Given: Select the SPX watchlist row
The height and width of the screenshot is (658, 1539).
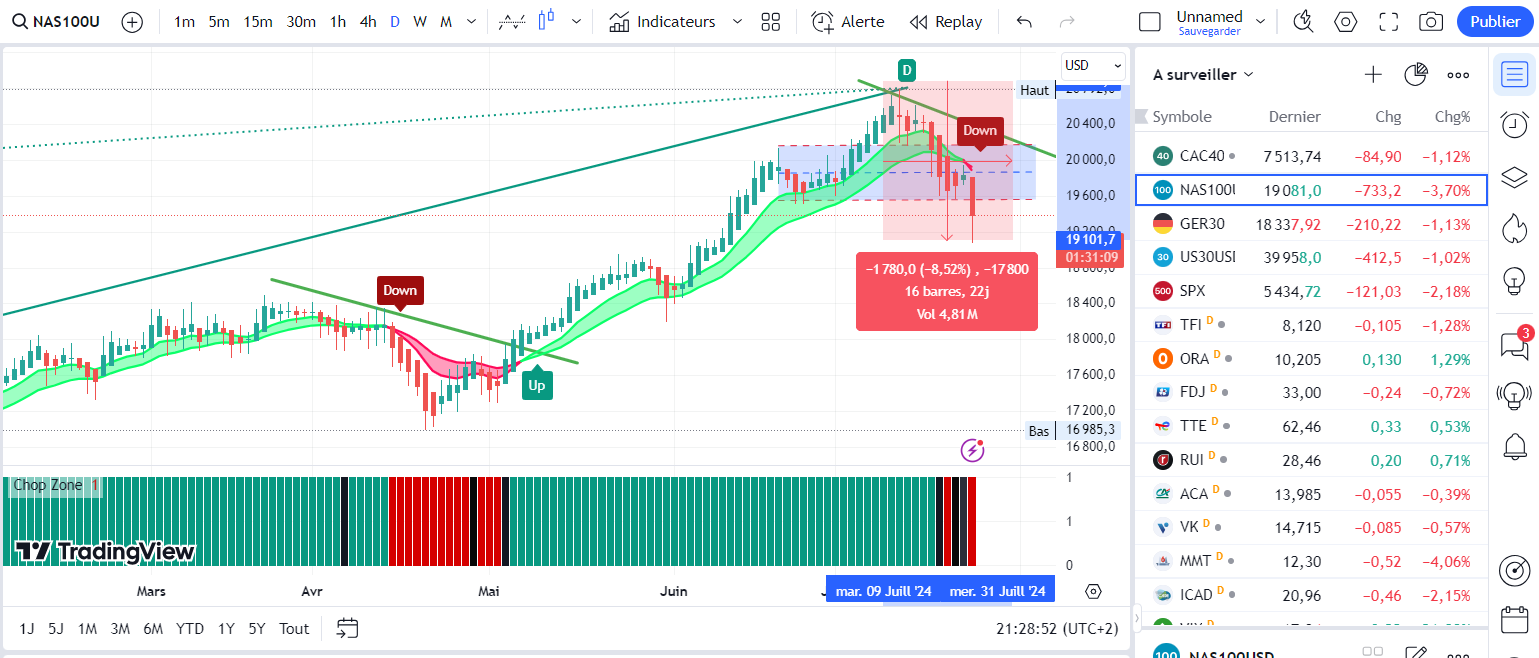Looking at the screenshot, I should [x=1312, y=291].
